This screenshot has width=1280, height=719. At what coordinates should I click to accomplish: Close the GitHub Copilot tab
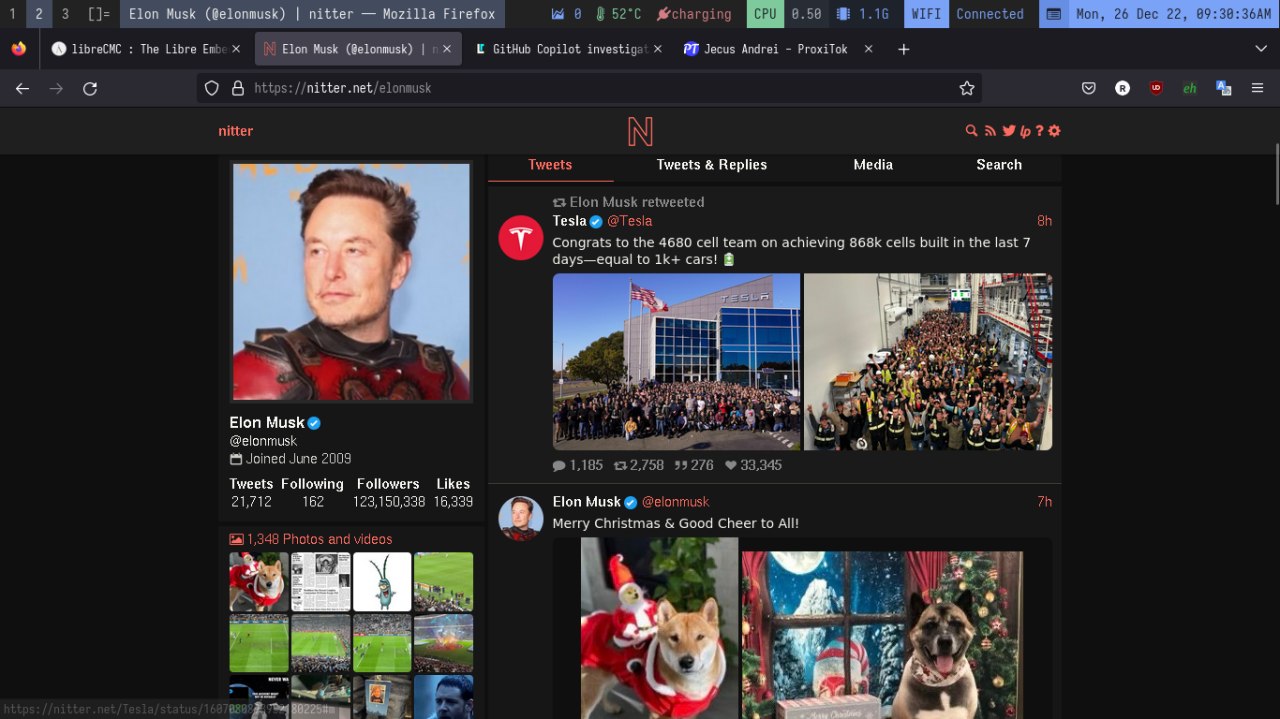(x=657, y=49)
